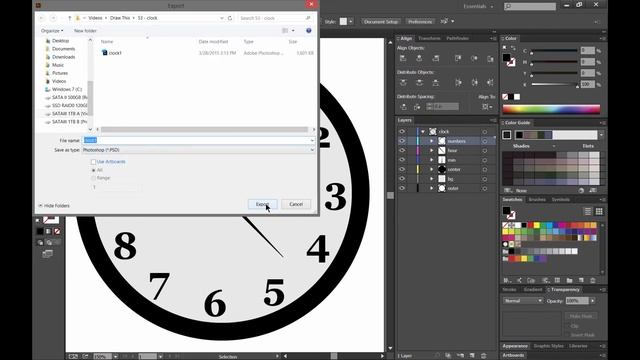This screenshot has height=360, width=640.
Task: Switch to the Gradient tab
Action: [533, 289]
